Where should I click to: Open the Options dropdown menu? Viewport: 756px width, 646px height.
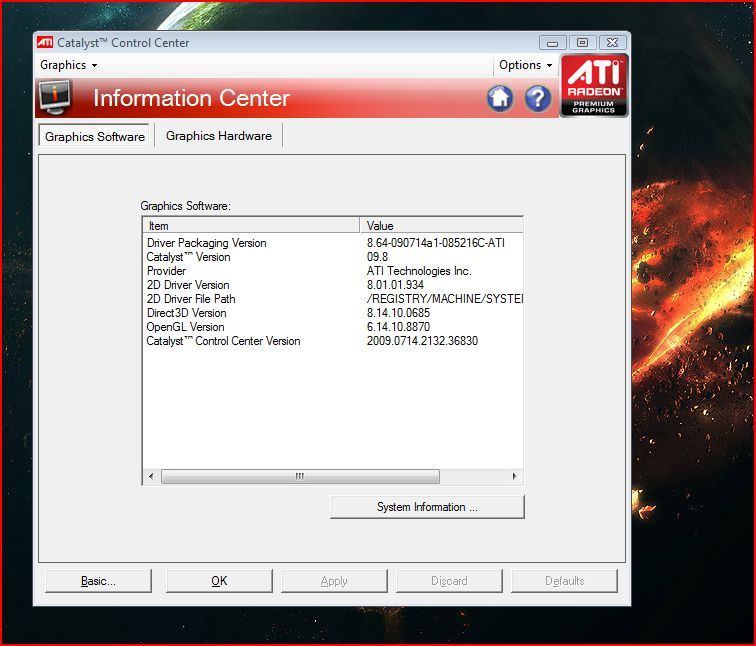526,65
